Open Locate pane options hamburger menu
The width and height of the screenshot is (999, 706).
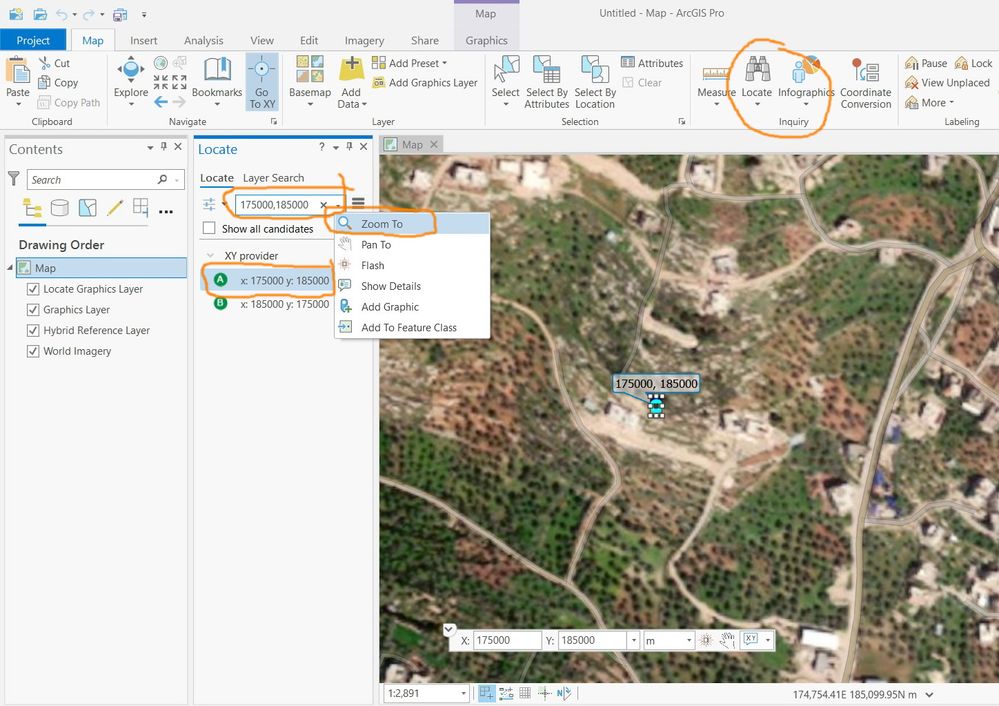pyautogui.click(x=358, y=203)
